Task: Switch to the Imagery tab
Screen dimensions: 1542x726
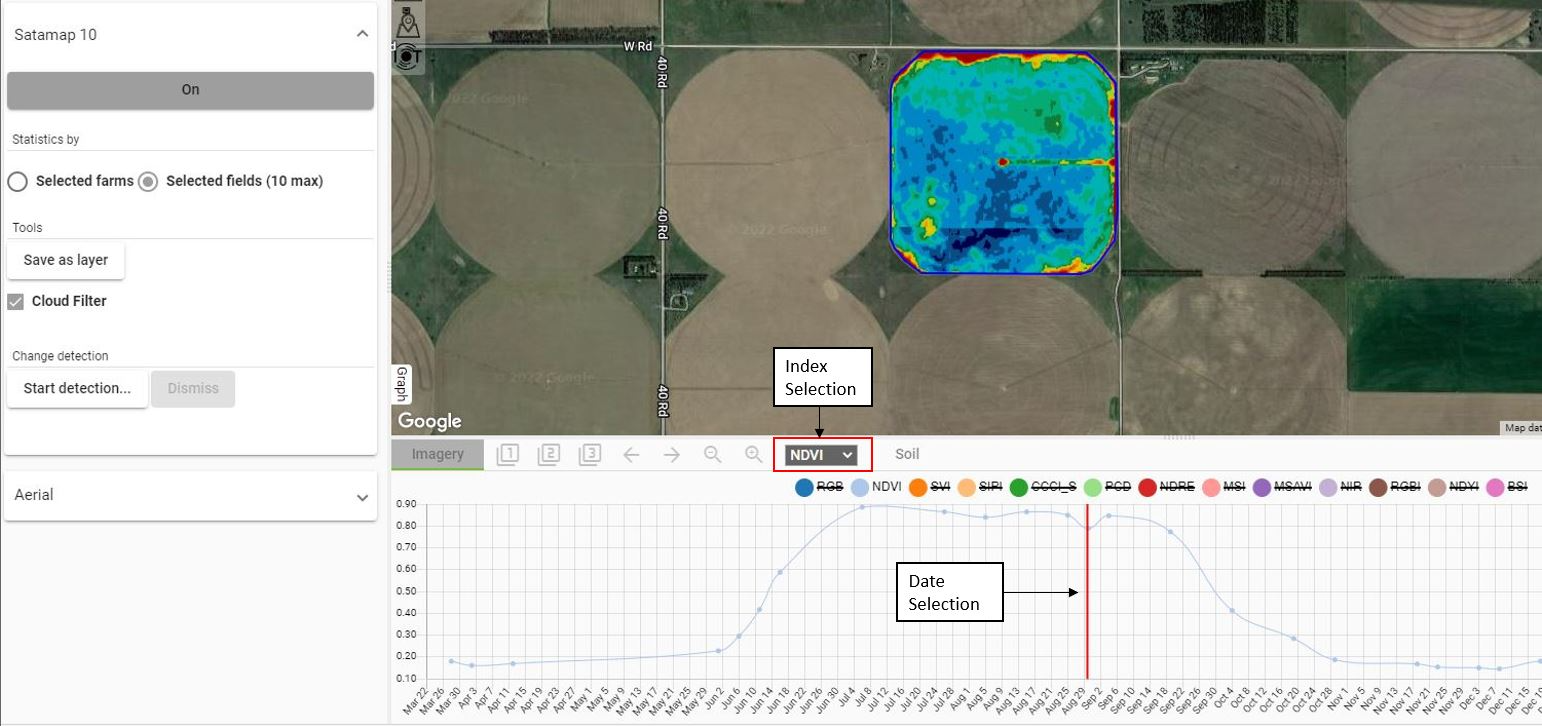Action: 438,454
